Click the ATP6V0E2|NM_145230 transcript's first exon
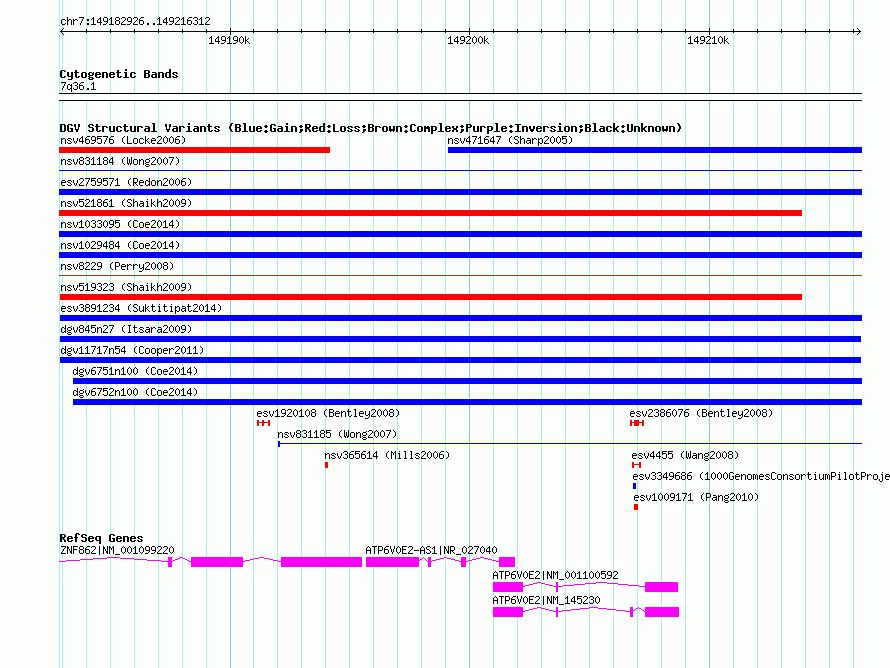 [508, 611]
